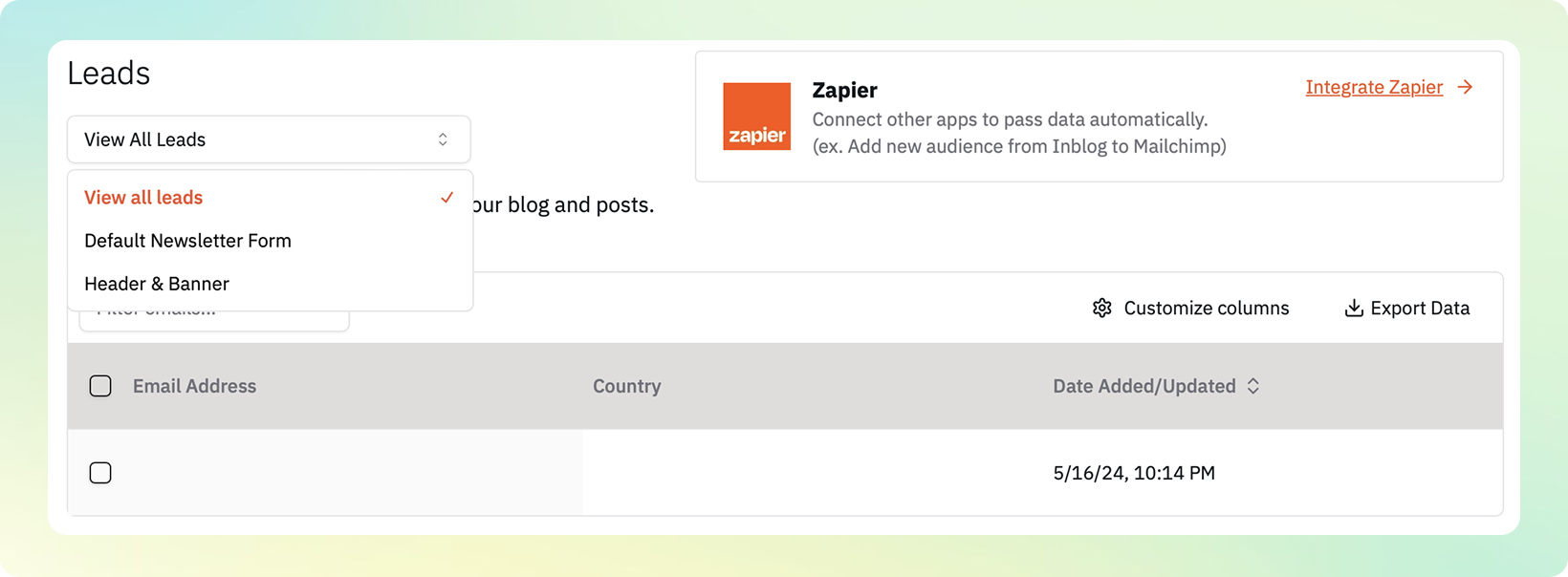Viewport: 1568px width, 577px height.
Task: Select Header & Banner option
Action: pos(157,284)
